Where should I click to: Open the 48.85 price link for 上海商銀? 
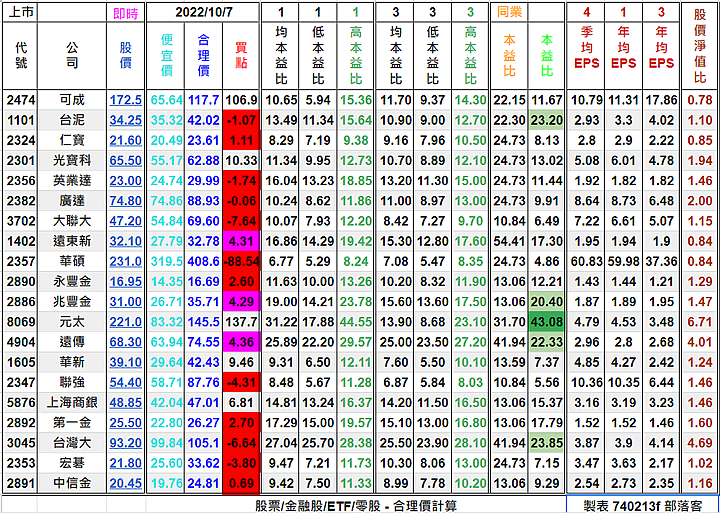(x=125, y=403)
